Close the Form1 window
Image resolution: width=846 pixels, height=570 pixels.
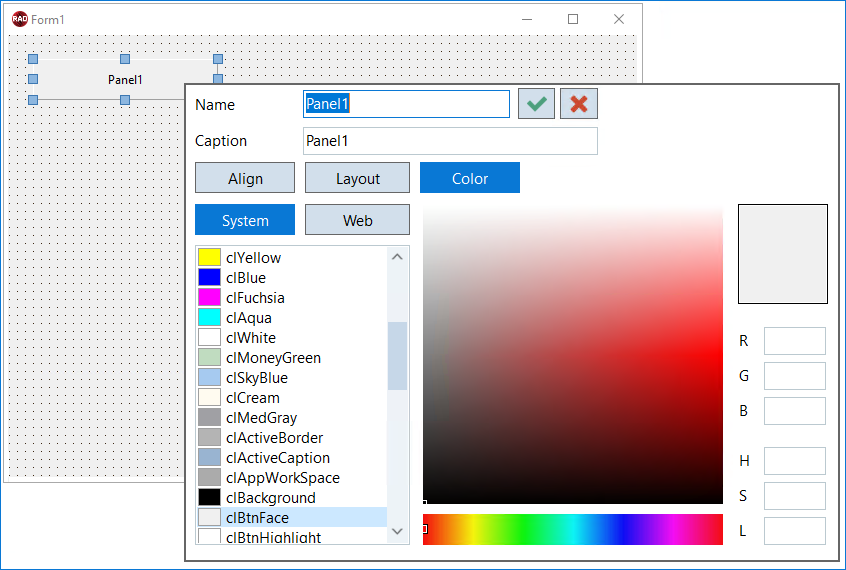(619, 19)
